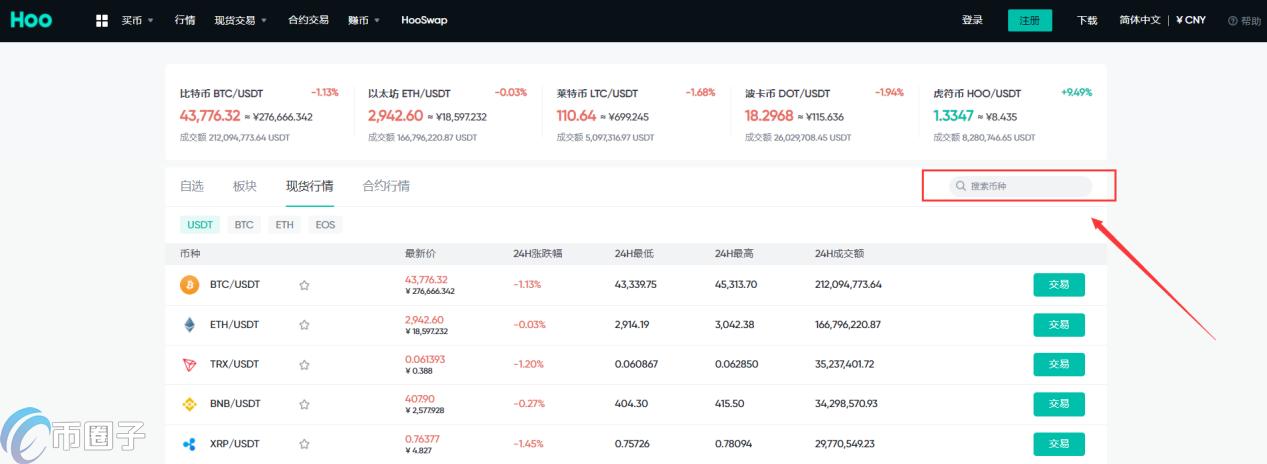Switch to the 现货行情 tab
The height and width of the screenshot is (464, 1267).
[310, 186]
